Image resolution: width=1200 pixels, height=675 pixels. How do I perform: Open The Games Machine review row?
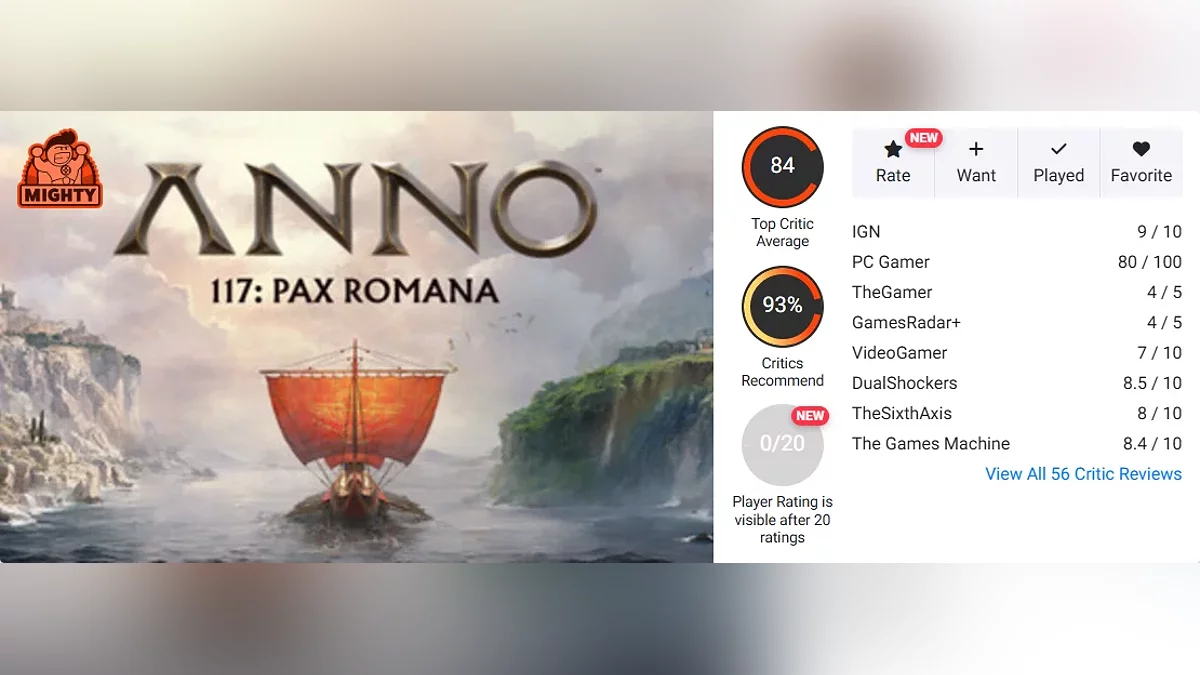[1017, 443]
